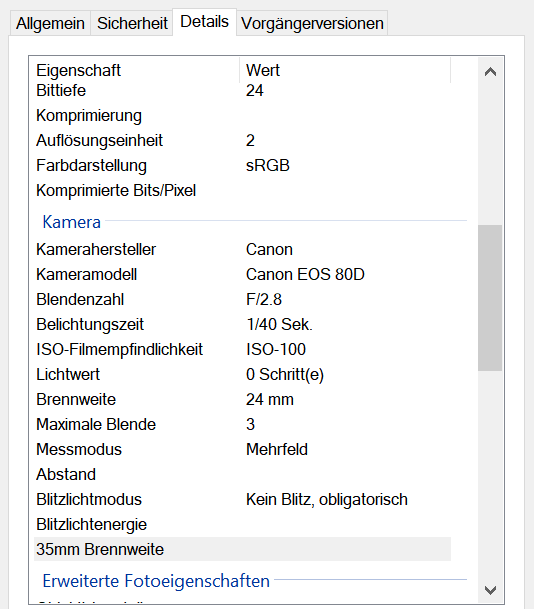Select the Belichtungszeit row
The image size is (534, 609).
point(242,324)
